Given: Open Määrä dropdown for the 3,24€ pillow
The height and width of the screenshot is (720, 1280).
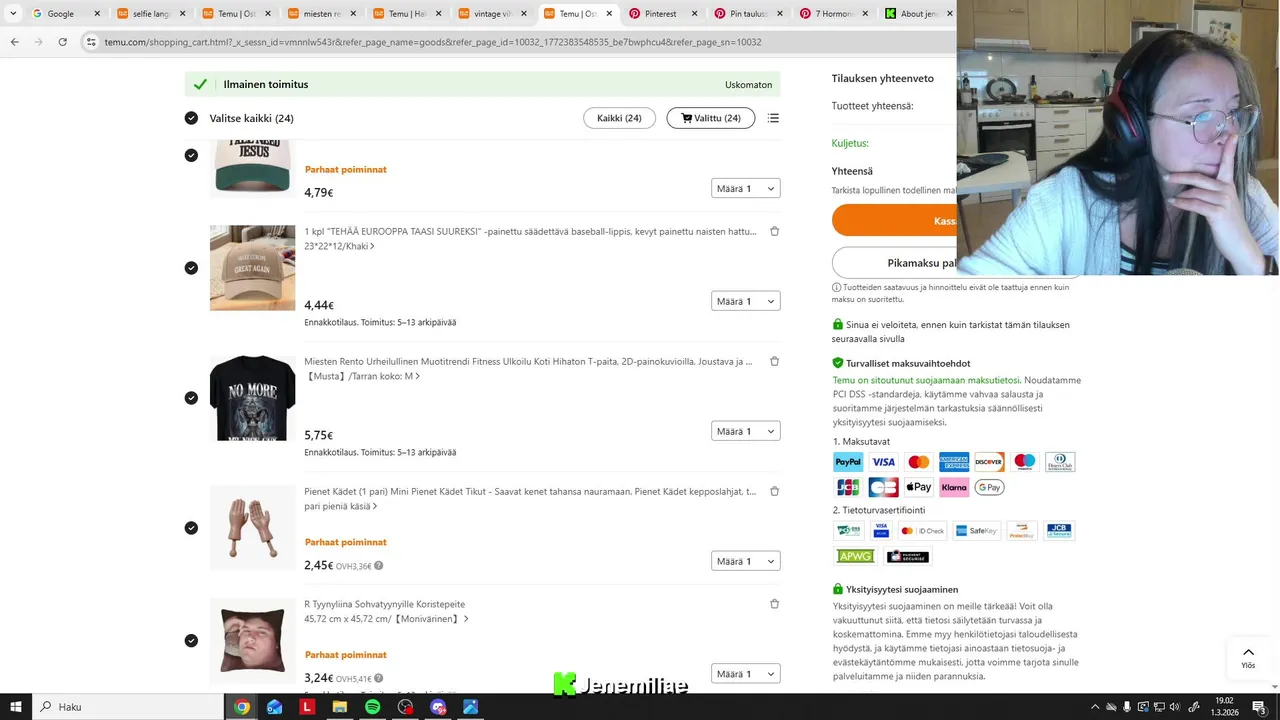Looking at the screenshot, I should [745, 674].
